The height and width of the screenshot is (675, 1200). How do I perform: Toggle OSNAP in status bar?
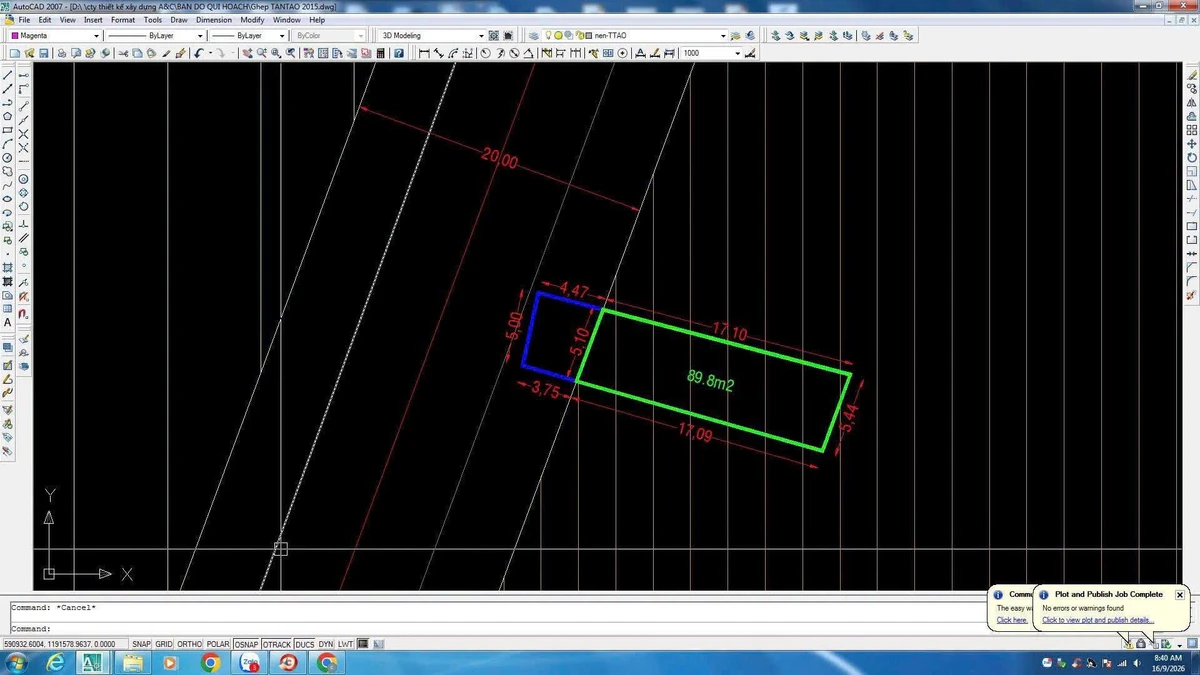(x=246, y=644)
